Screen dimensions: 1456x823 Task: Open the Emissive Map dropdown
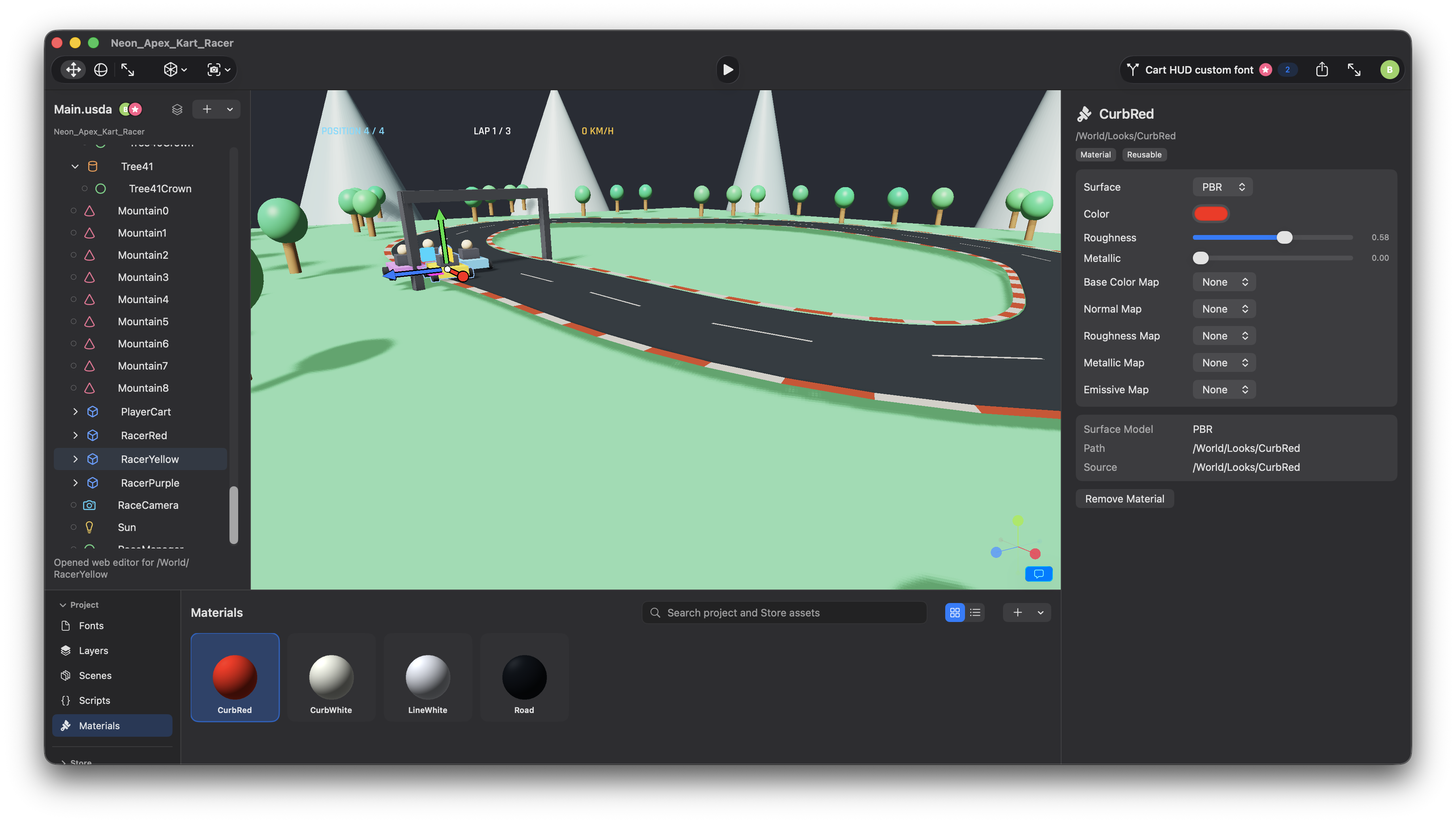click(1224, 389)
